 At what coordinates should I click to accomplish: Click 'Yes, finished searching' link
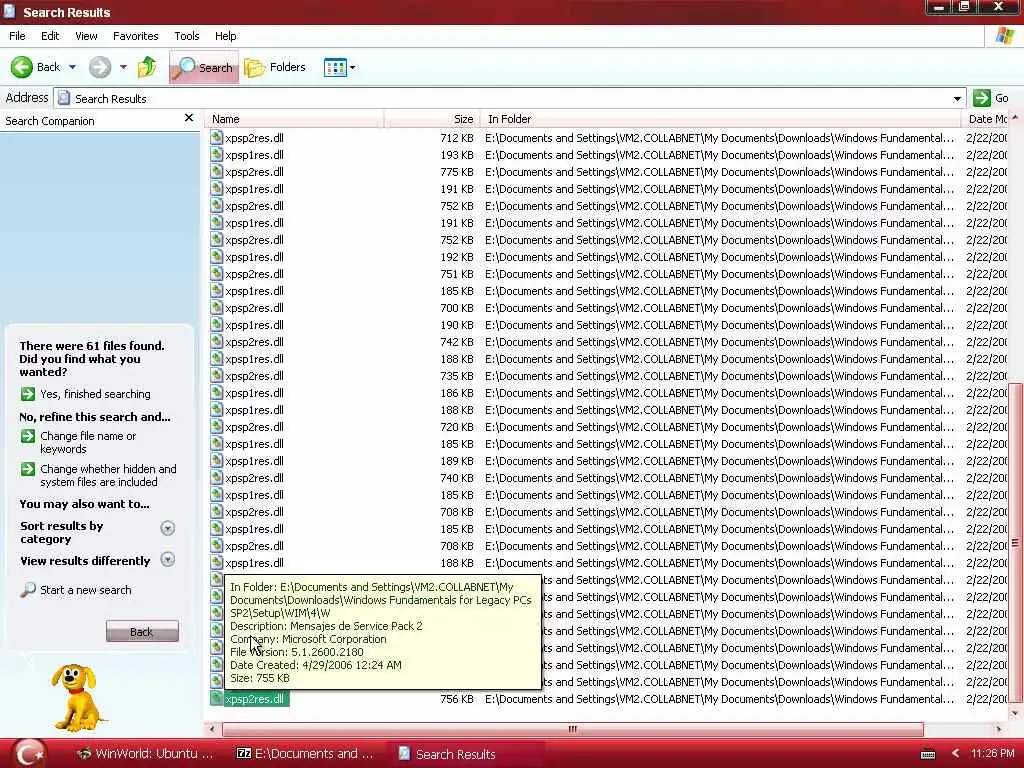95,394
